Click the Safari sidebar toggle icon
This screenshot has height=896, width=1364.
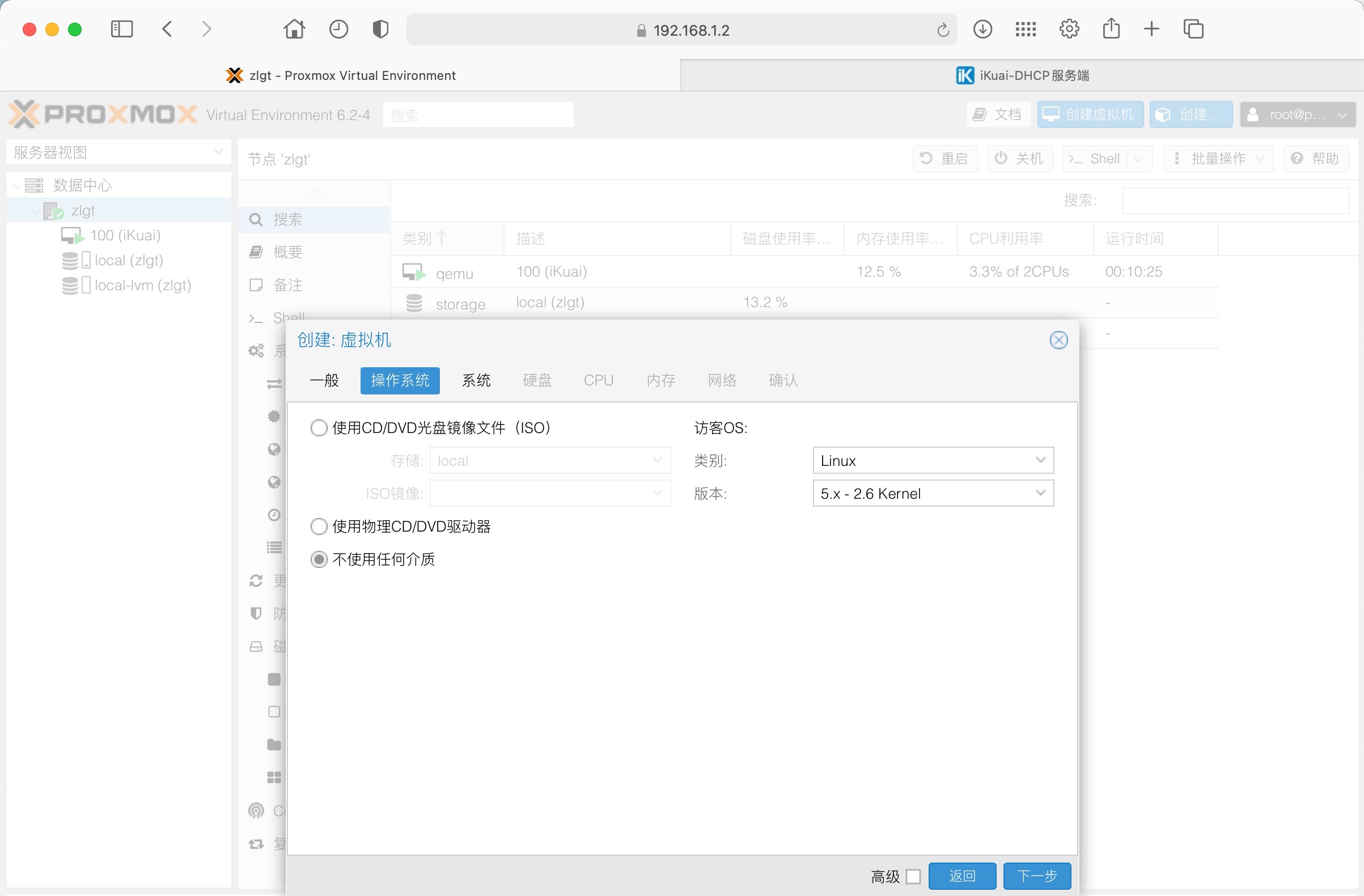pos(121,29)
